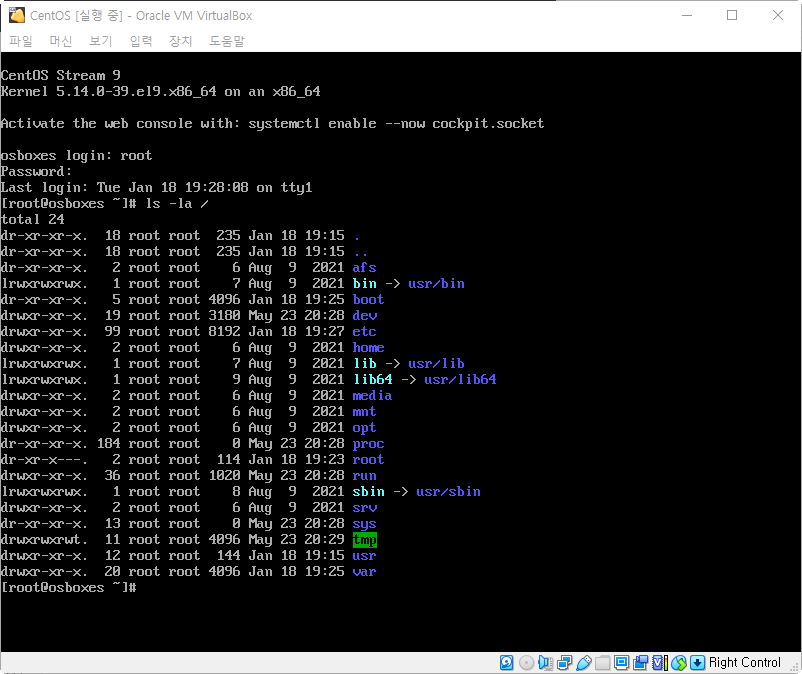The image size is (802, 674).
Task: Click the highlighted tmp directory name
Action: click(365, 540)
